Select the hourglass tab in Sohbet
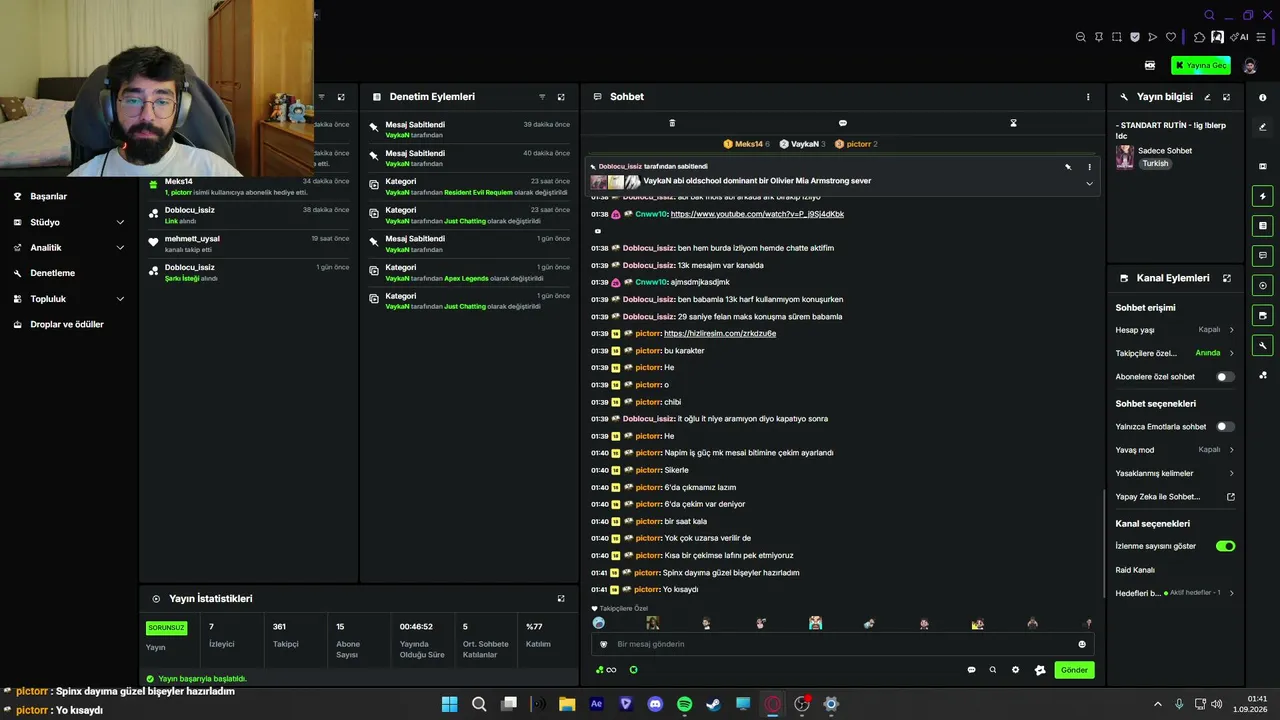 pos(1013,123)
